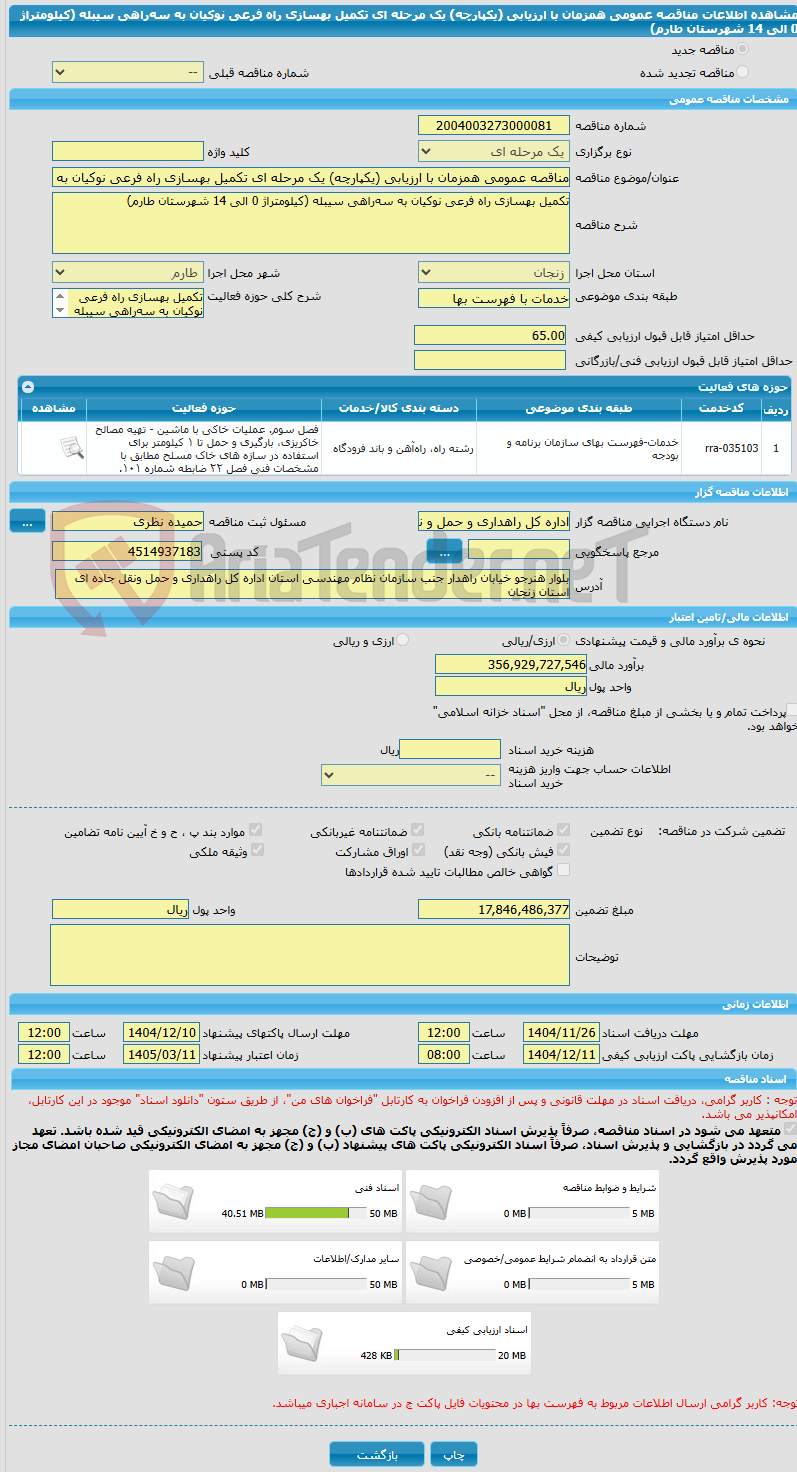This screenshot has width=797, height=1472.
Task: Click the زمان اعتبار پیشنهاد date 1405/03/11
Action: click(161, 1054)
